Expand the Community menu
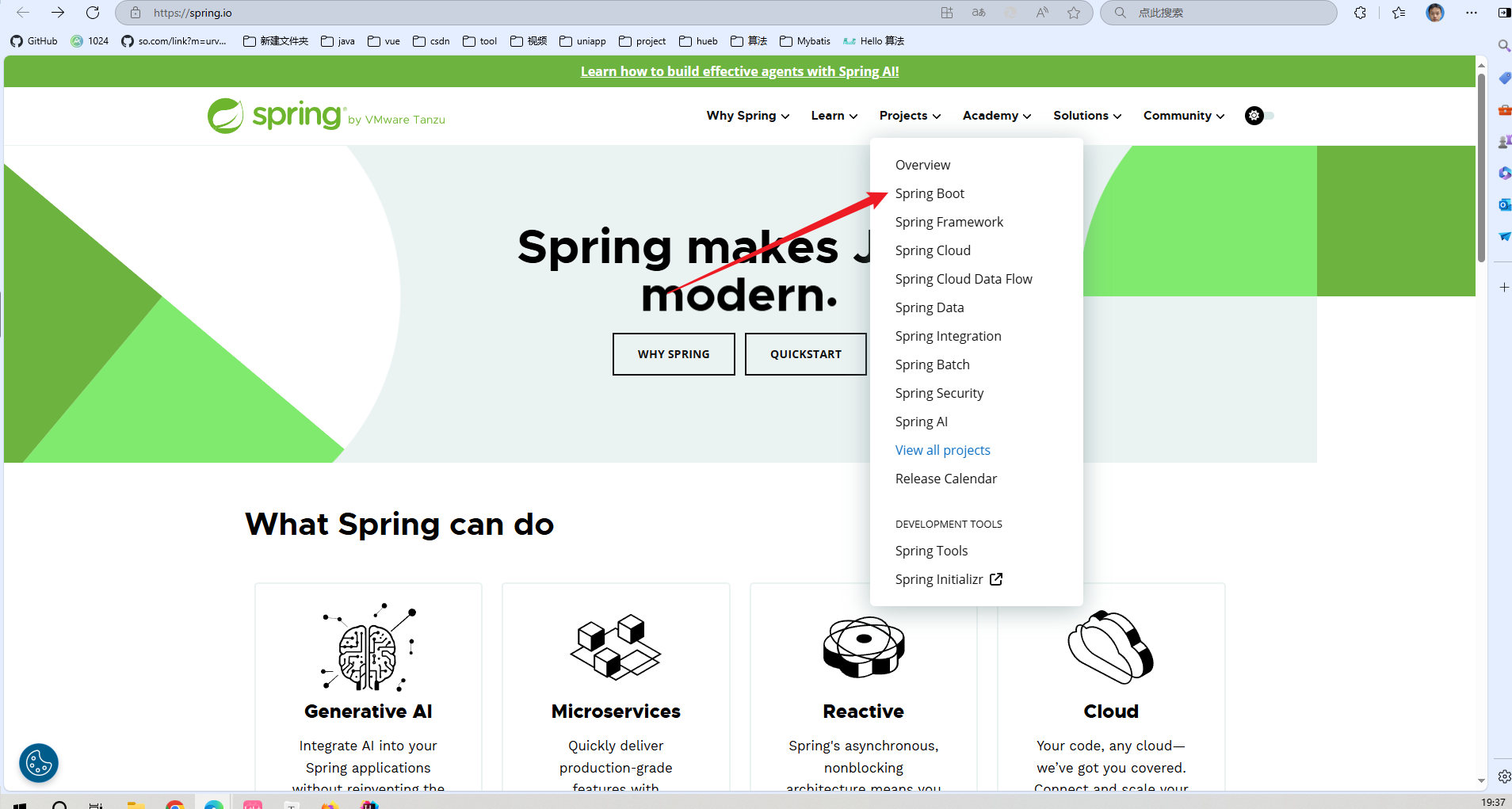The height and width of the screenshot is (809, 1512). coord(1184,116)
